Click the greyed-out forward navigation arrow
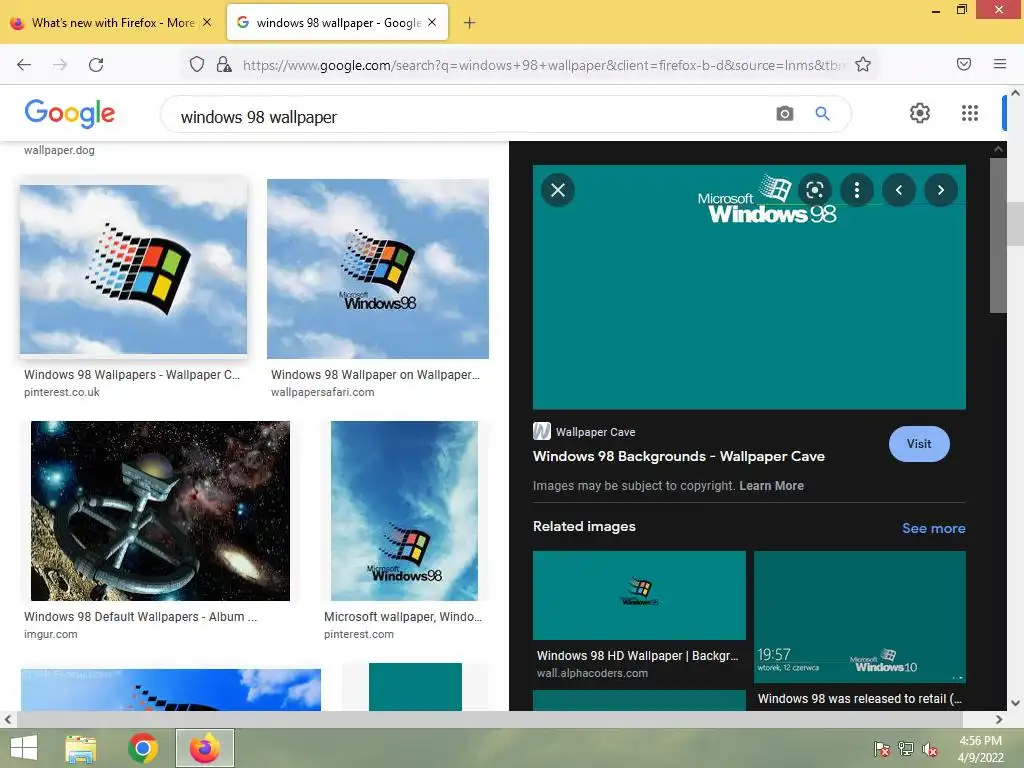This screenshot has height=768, width=1024. [x=60, y=65]
